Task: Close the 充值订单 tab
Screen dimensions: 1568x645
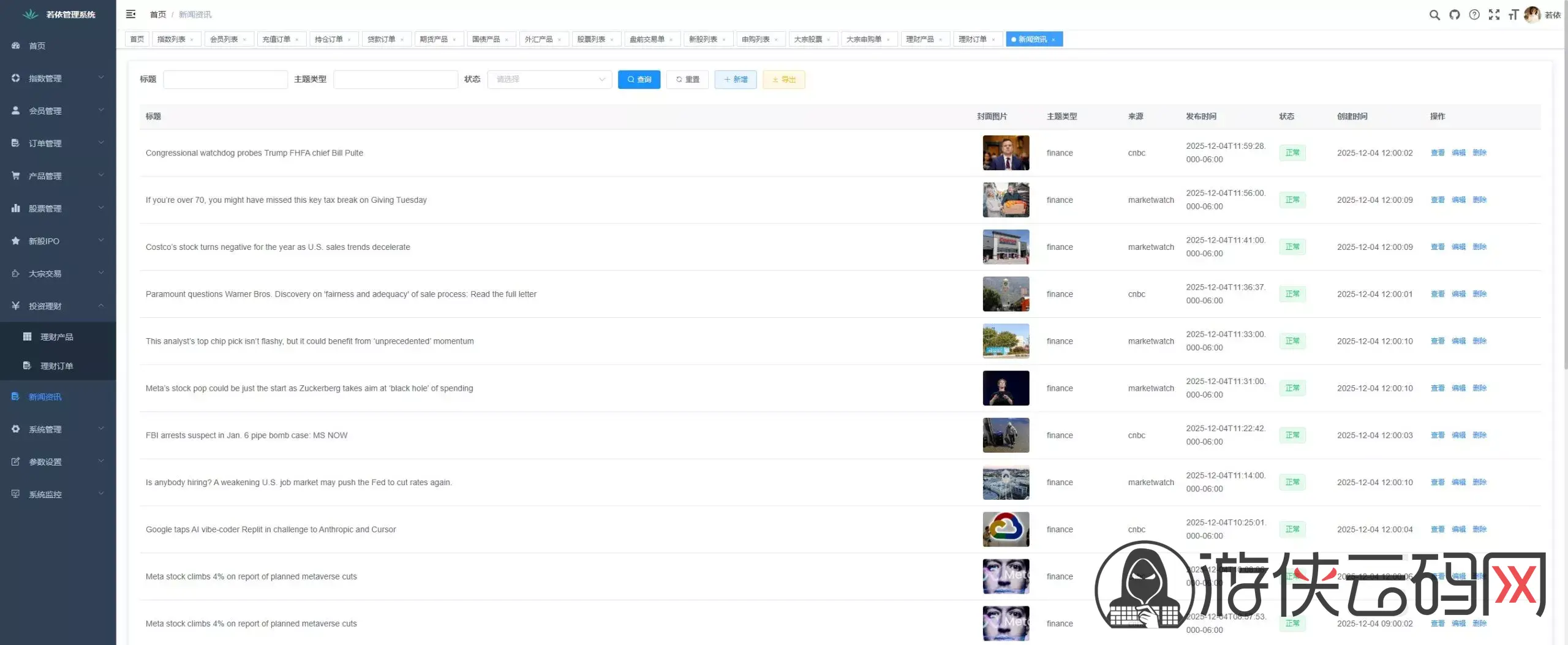Action: pos(297,40)
